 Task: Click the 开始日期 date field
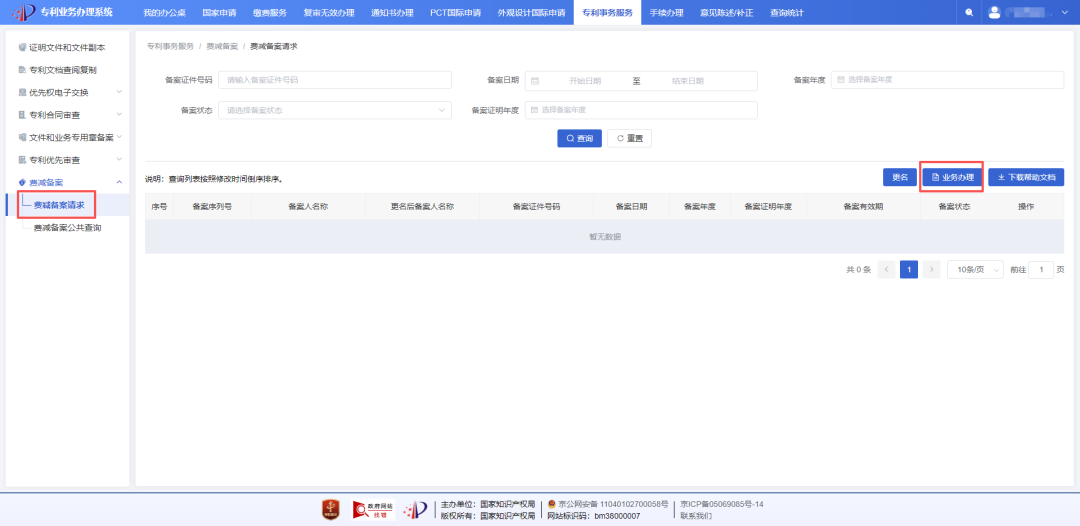[x=585, y=81]
